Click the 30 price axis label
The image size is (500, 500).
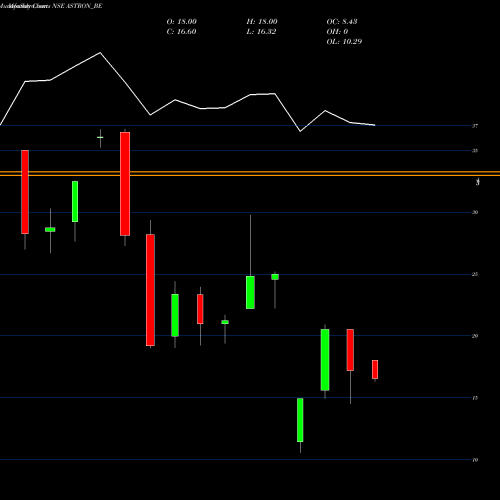click(475, 212)
